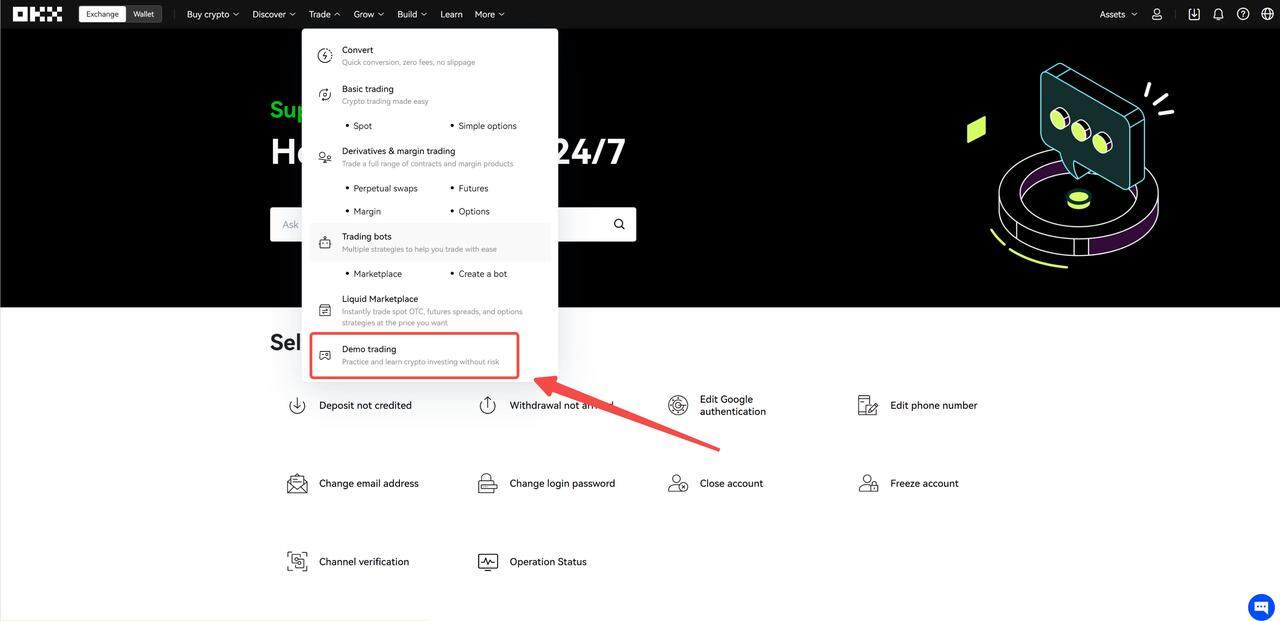Collapse the Trade menu
This screenshot has width=1280, height=621.
click(x=325, y=14)
